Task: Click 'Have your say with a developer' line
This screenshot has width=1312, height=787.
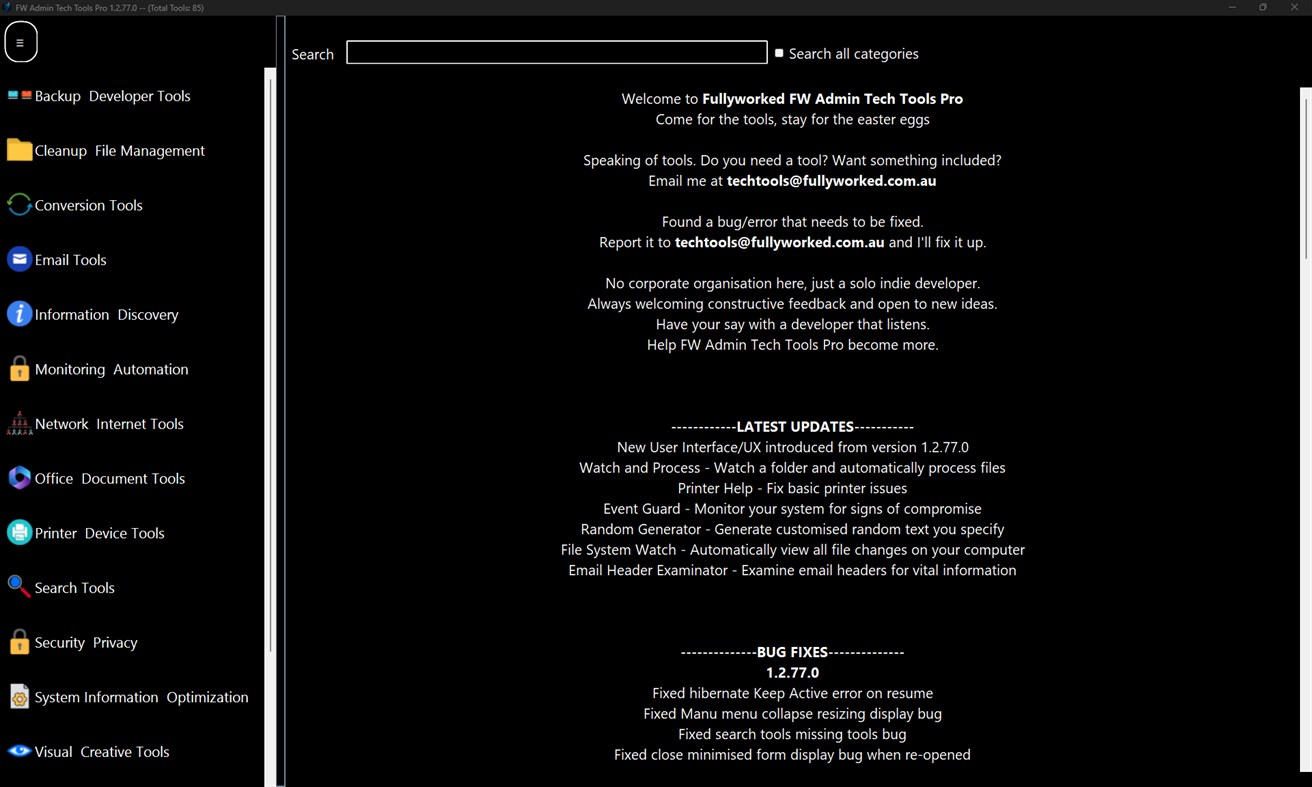Action: click(x=792, y=324)
